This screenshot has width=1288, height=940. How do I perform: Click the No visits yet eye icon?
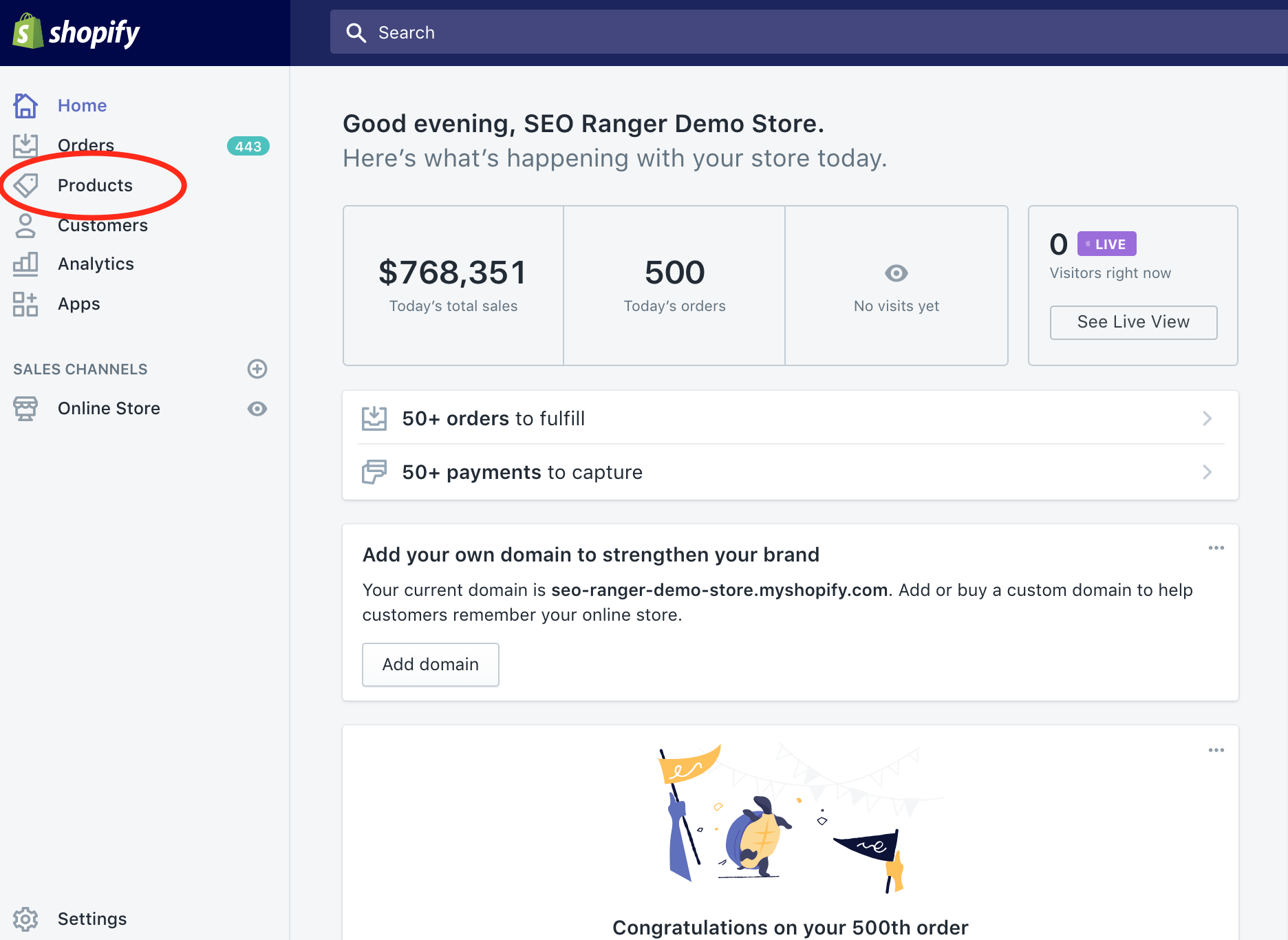(897, 273)
